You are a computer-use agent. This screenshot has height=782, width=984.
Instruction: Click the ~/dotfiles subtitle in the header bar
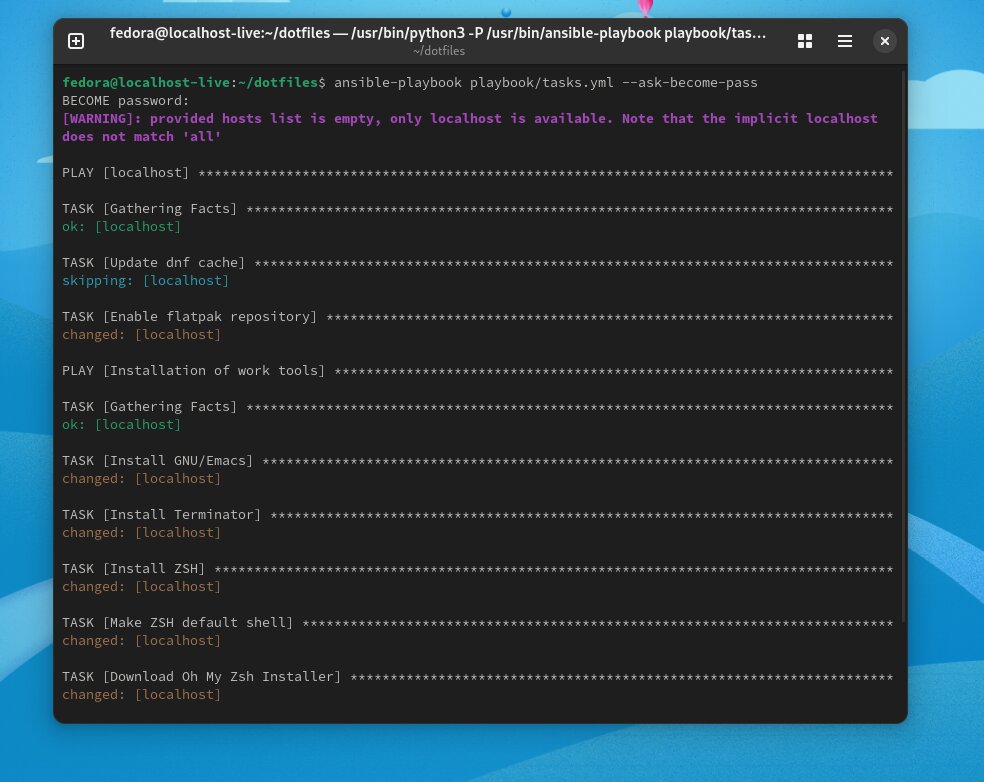pyautogui.click(x=438, y=51)
